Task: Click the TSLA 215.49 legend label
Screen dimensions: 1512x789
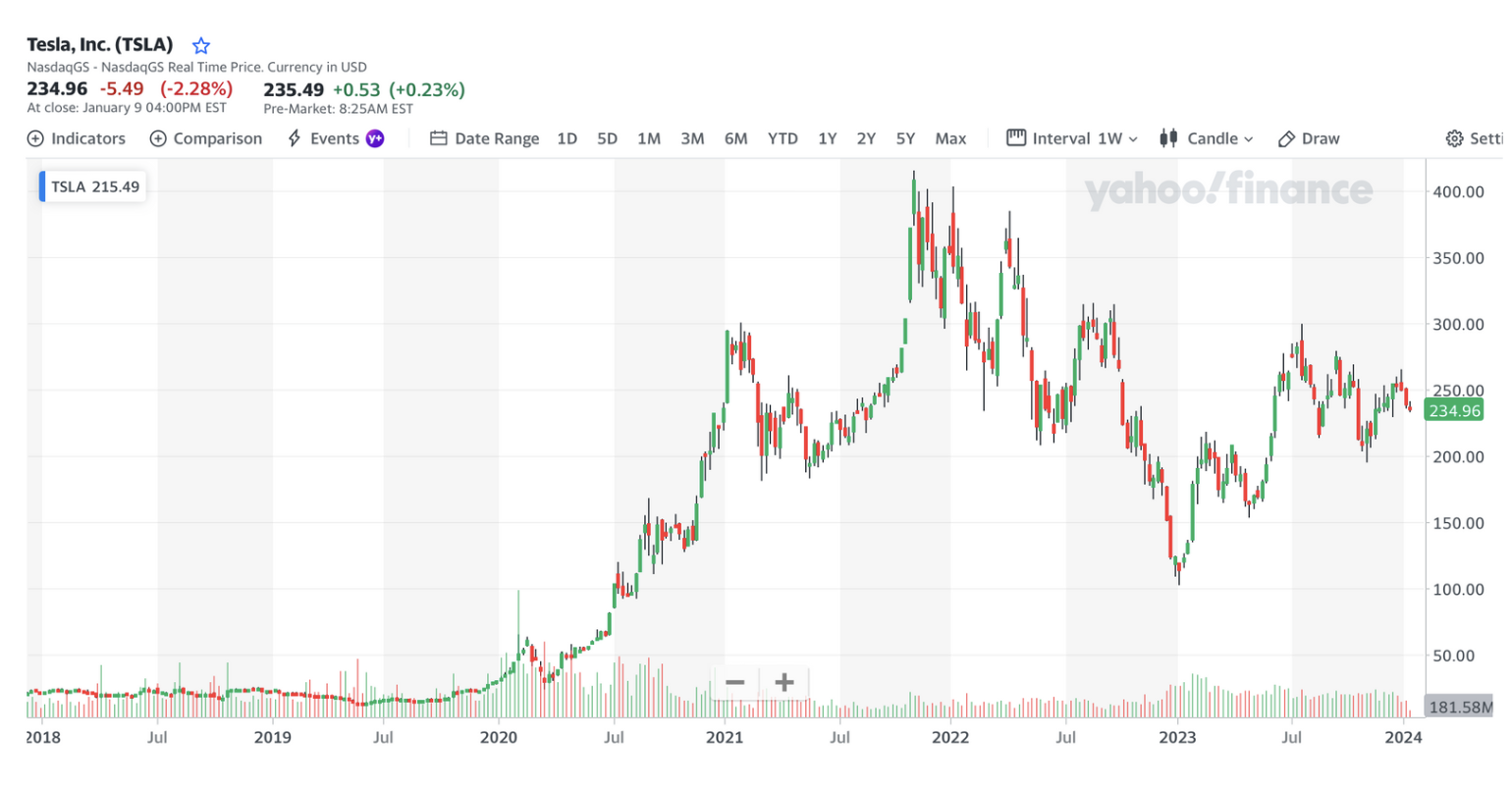Action: click(x=94, y=186)
